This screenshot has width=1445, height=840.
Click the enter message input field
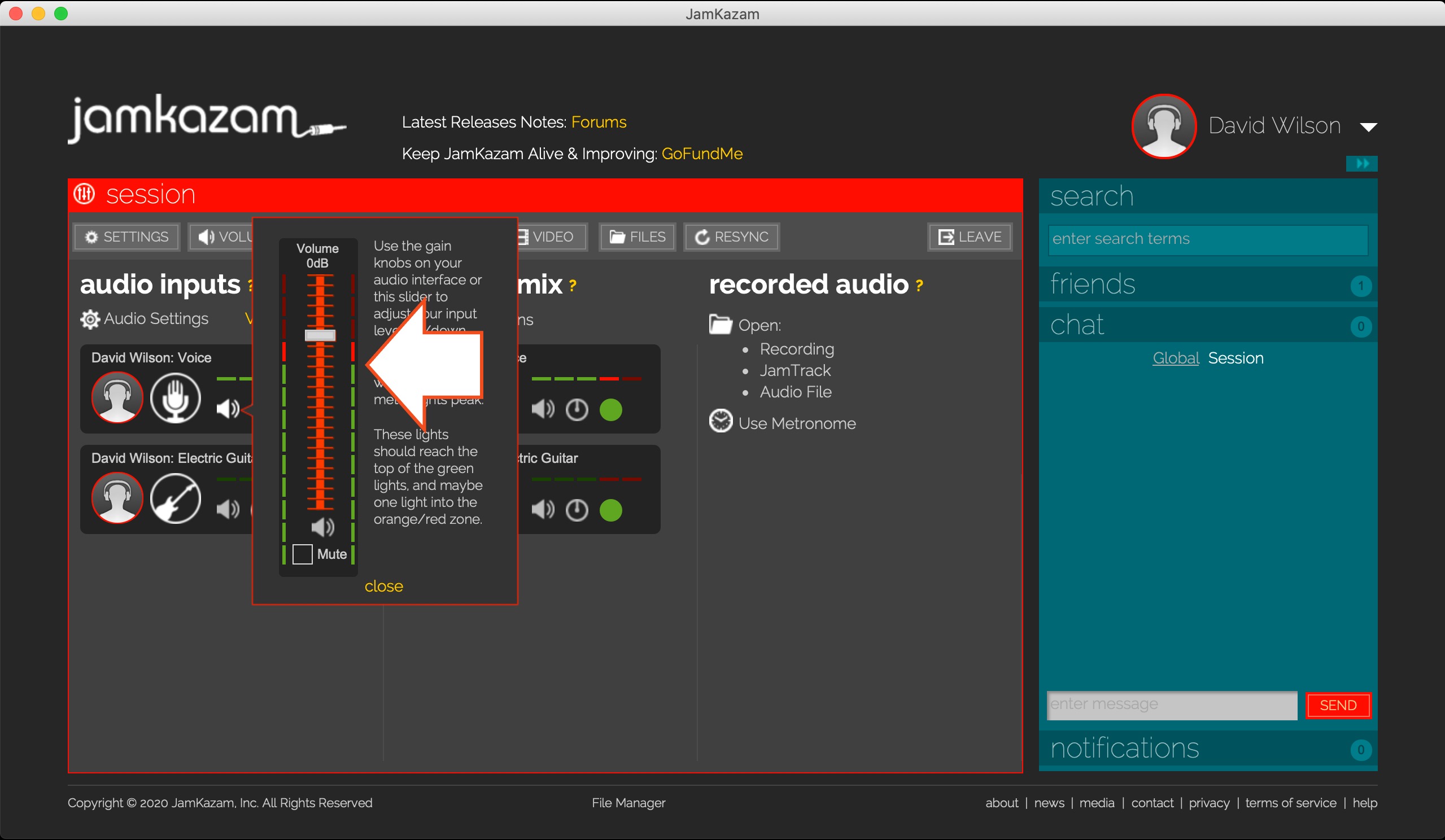tap(1172, 705)
